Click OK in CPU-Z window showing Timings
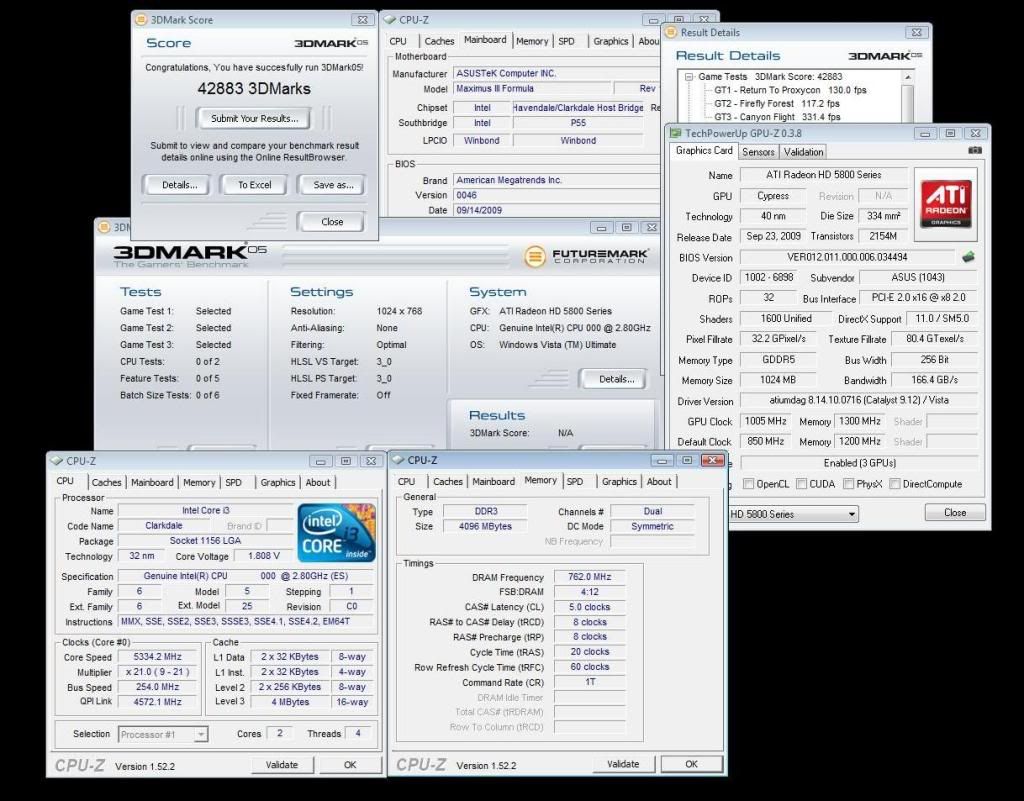 (x=692, y=764)
